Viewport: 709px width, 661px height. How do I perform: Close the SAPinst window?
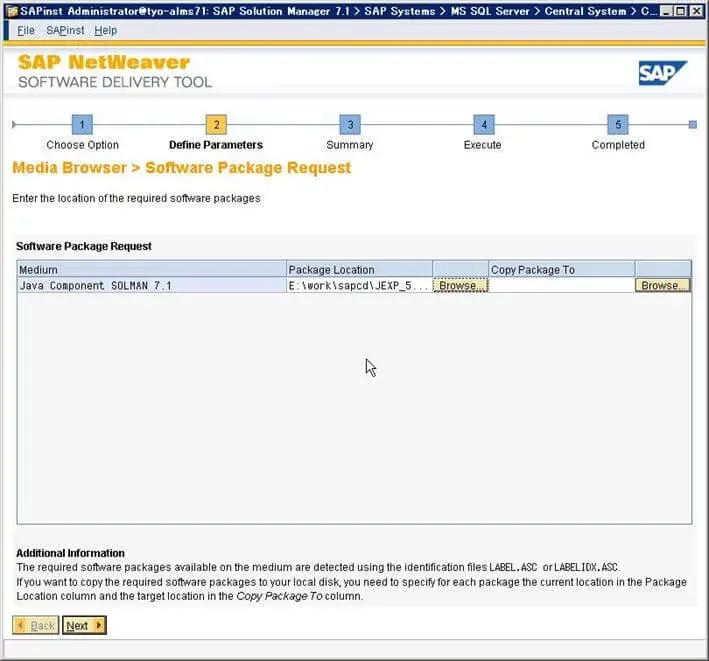(x=696, y=11)
